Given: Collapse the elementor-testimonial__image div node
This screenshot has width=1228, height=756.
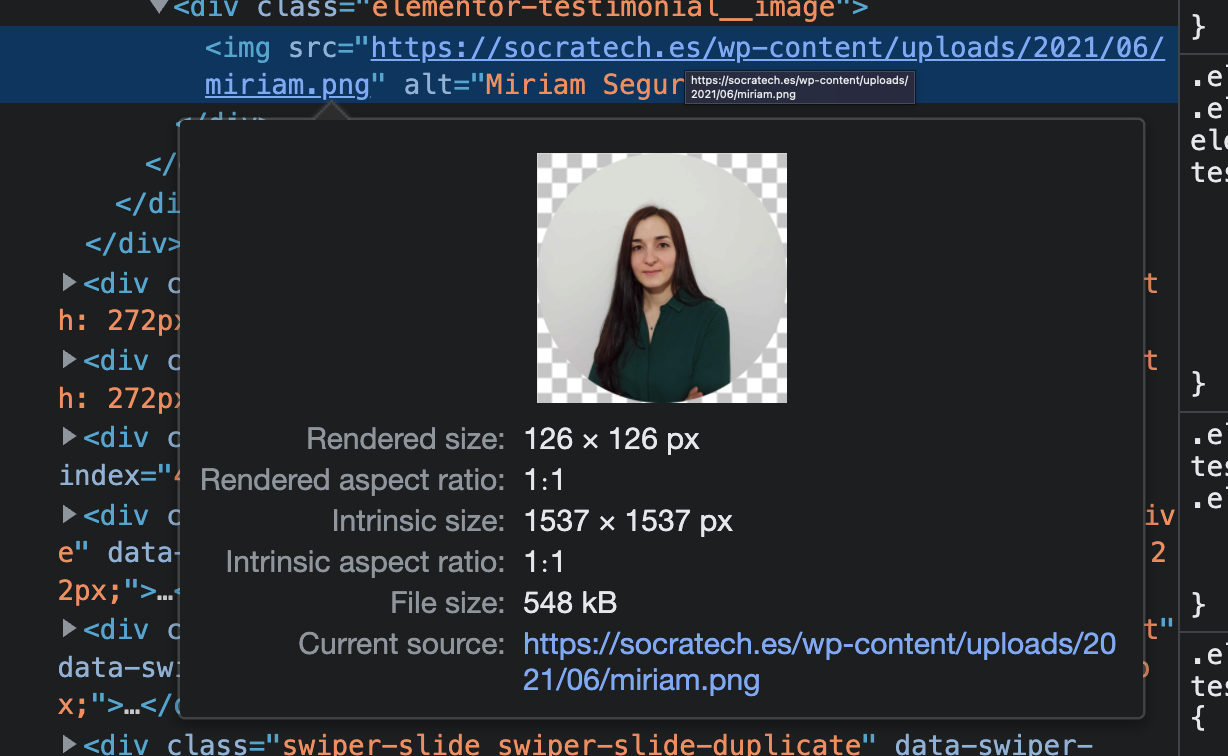Looking at the screenshot, I should (x=159, y=8).
